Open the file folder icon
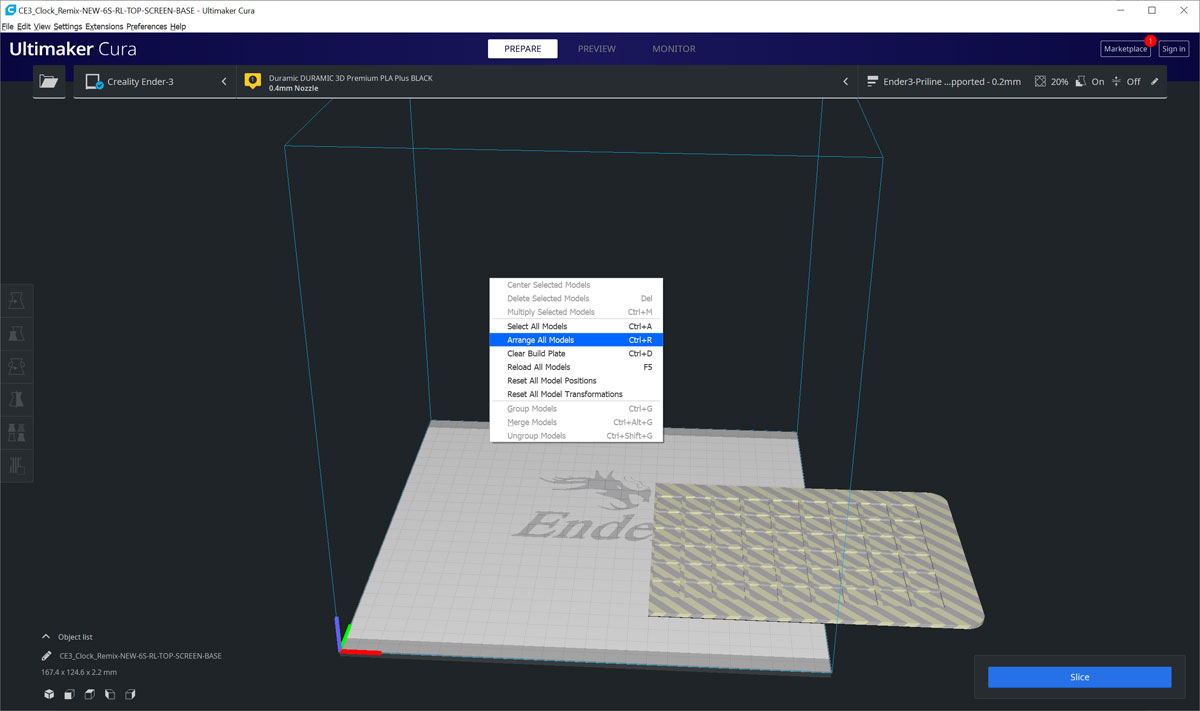 [x=48, y=82]
